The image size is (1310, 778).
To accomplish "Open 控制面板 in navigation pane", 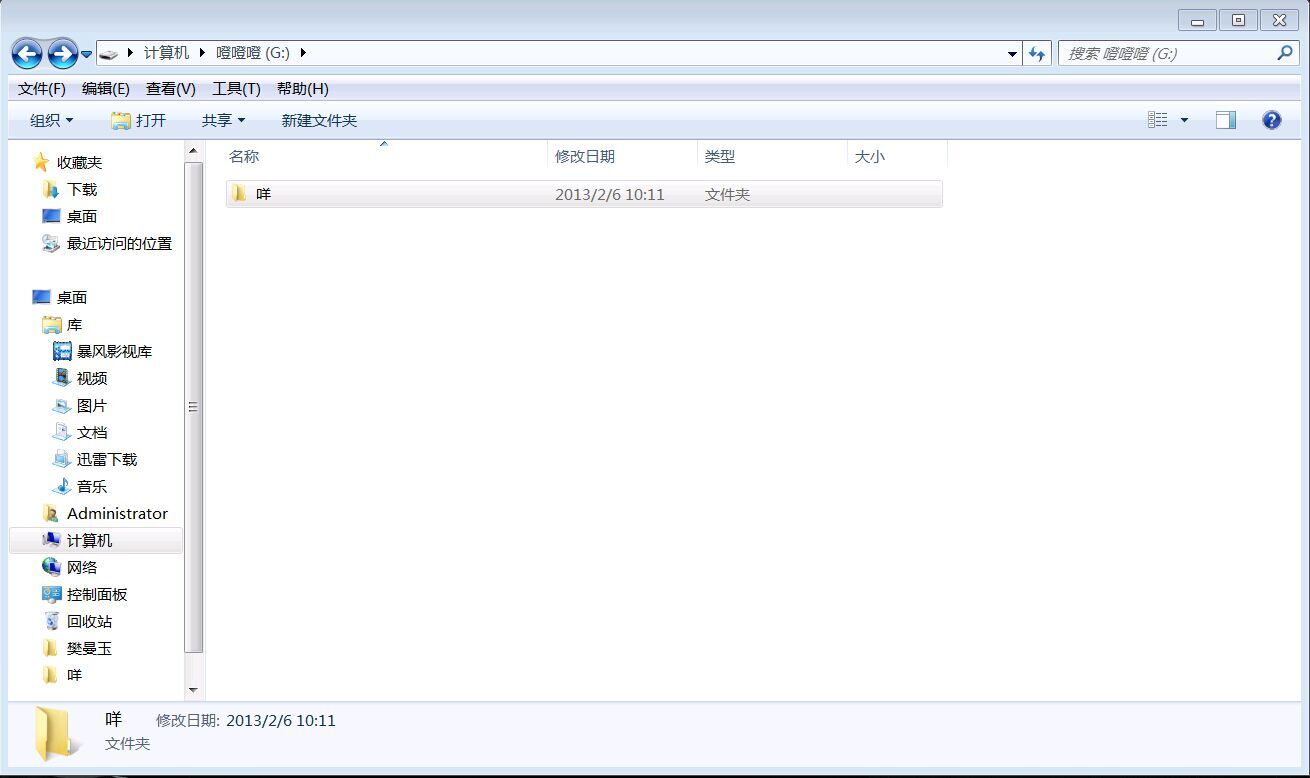I will coord(96,594).
